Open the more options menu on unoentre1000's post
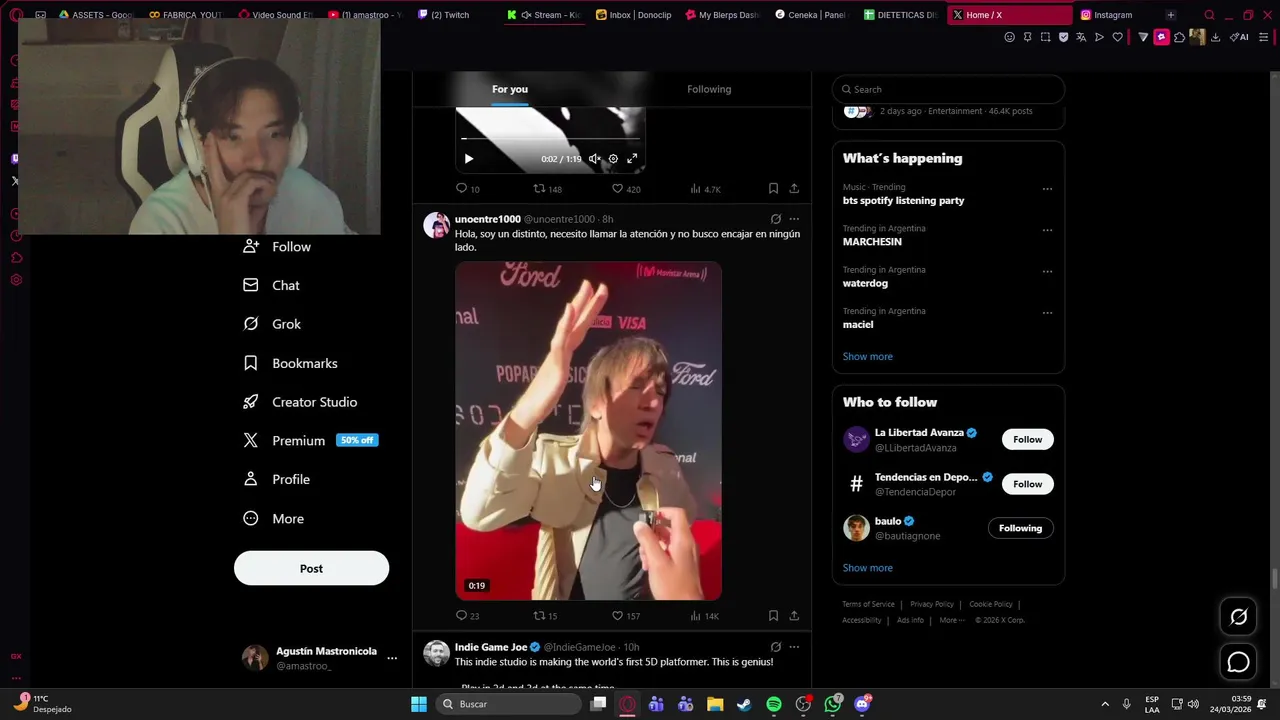The width and height of the screenshot is (1280, 720). pyautogui.click(x=794, y=219)
